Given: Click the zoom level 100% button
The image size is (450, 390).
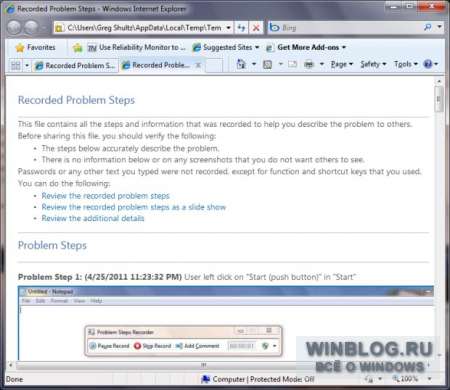Looking at the screenshot, I should [405, 379].
